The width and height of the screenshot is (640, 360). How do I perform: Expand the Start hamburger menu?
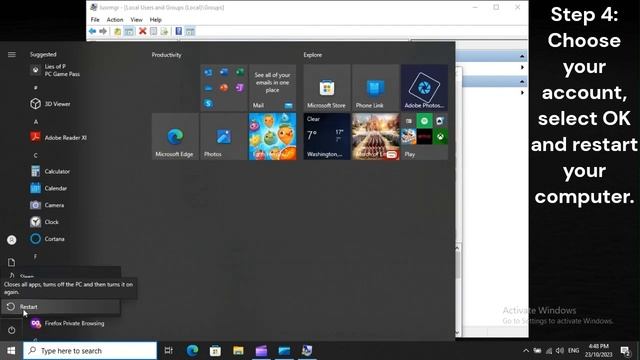pos(11,54)
